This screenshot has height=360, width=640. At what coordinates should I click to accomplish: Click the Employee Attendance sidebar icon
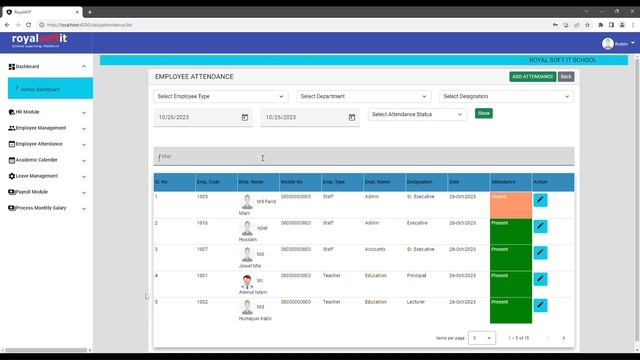tap(11, 144)
